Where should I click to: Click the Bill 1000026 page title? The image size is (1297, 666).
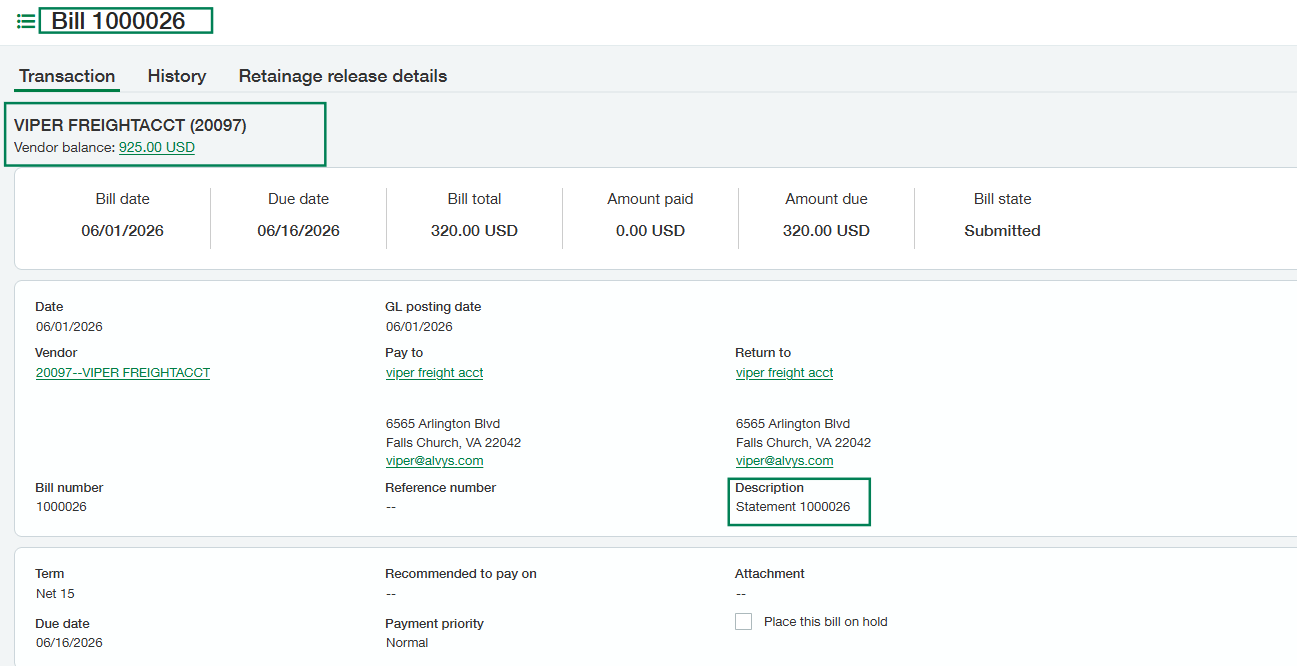tap(118, 21)
